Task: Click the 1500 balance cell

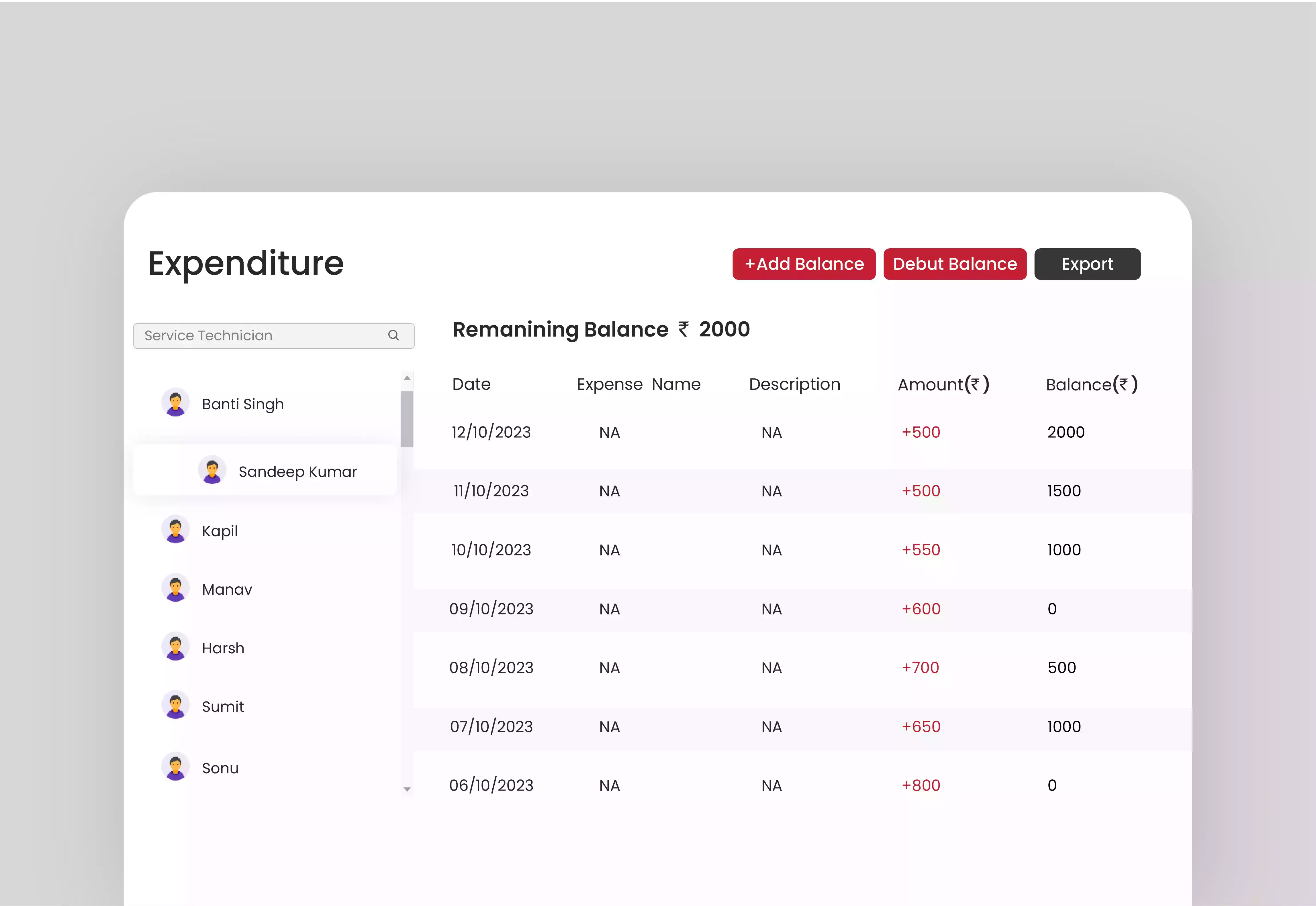Action: point(1064,490)
